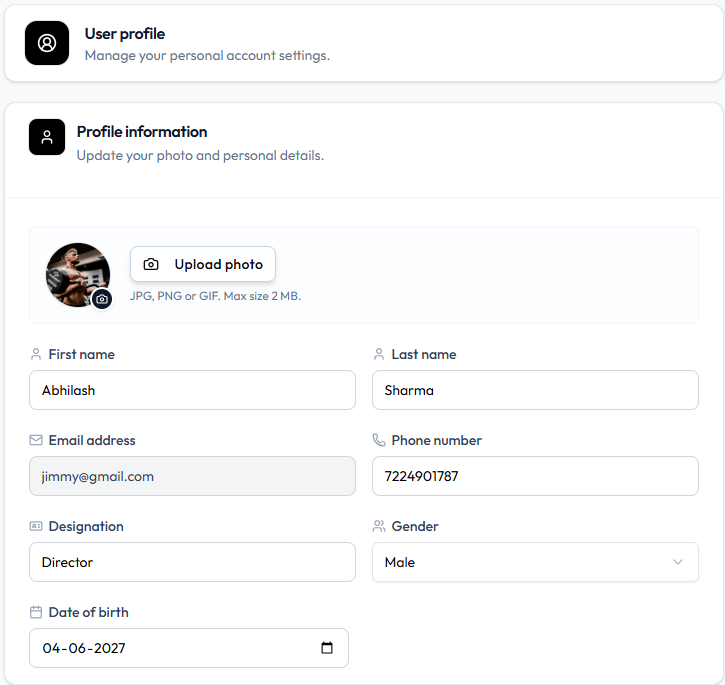Screen dimensions: 725x685
Task: Click the User profile header icon
Action: 47,43
